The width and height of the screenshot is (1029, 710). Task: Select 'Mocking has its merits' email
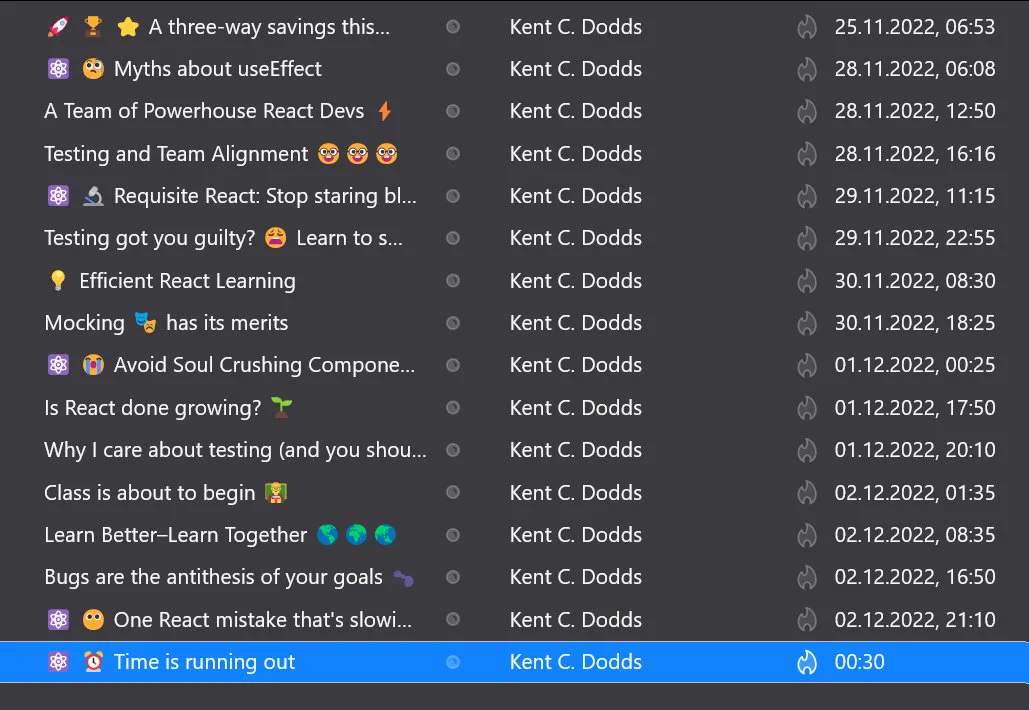point(166,323)
